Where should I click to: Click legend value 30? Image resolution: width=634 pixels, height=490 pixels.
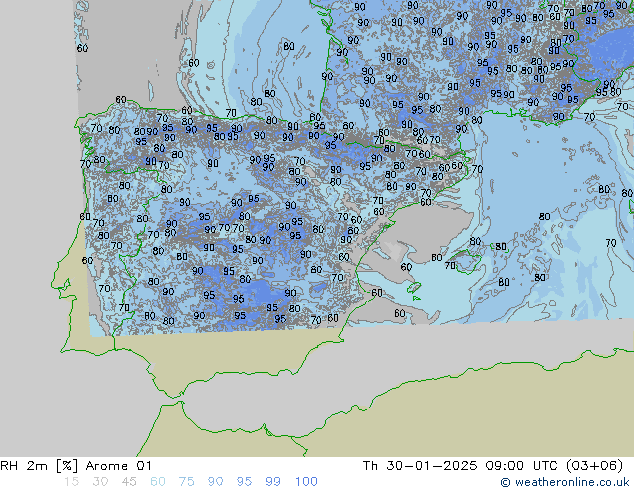click(x=100, y=482)
